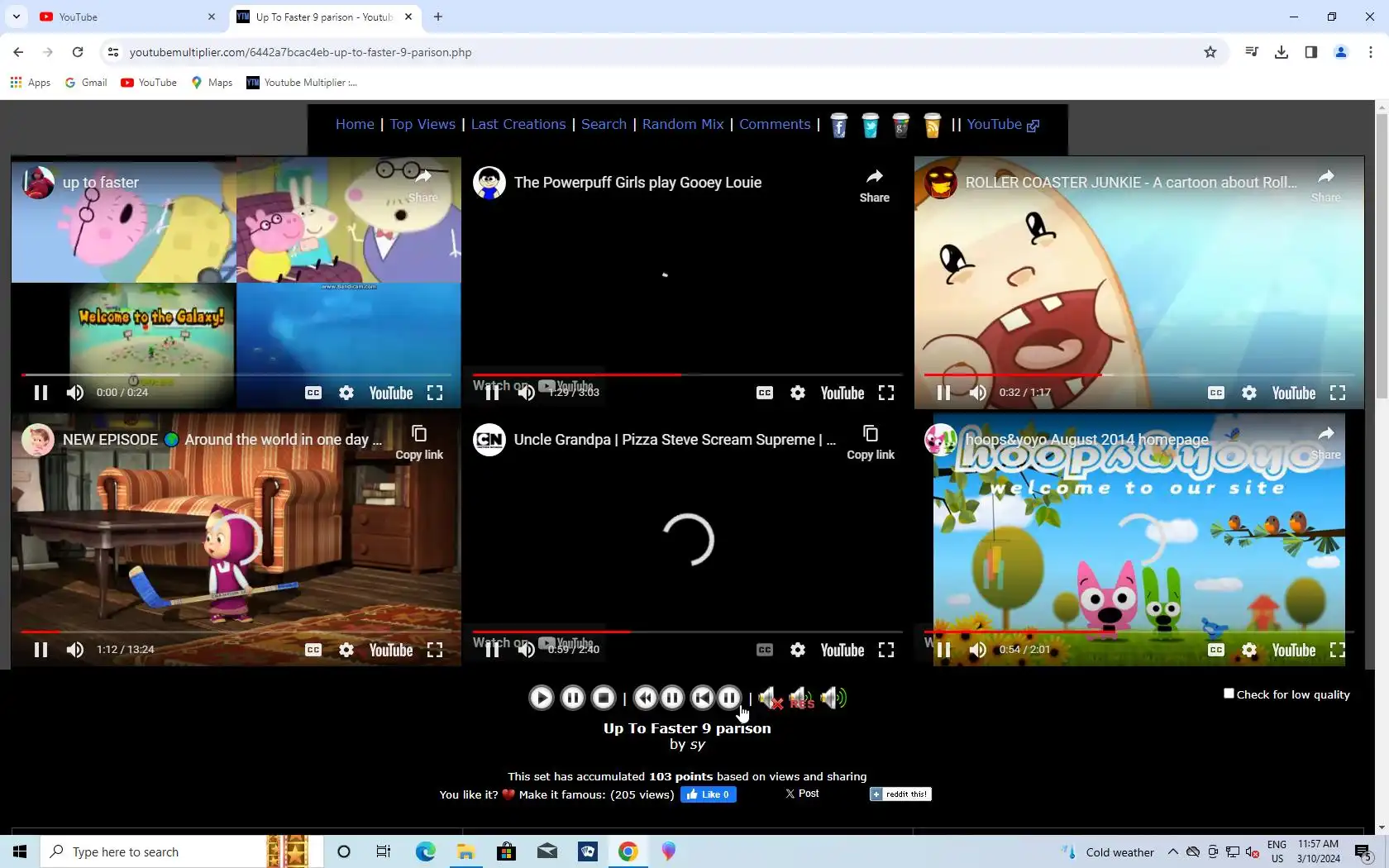Pause the Around the world video
Image resolution: width=1389 pixels, height=868 pixels.
tap(41, 650)
